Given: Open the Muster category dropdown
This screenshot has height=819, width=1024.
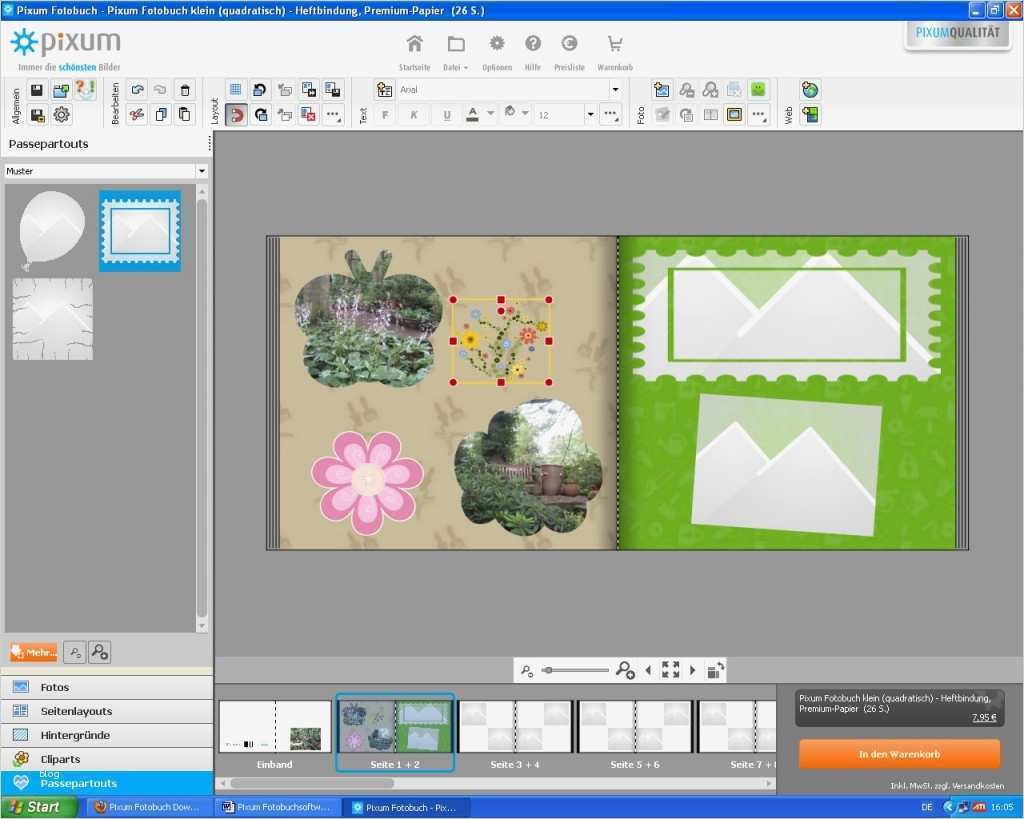Looking at the screenshot, I should coord(202,171).
